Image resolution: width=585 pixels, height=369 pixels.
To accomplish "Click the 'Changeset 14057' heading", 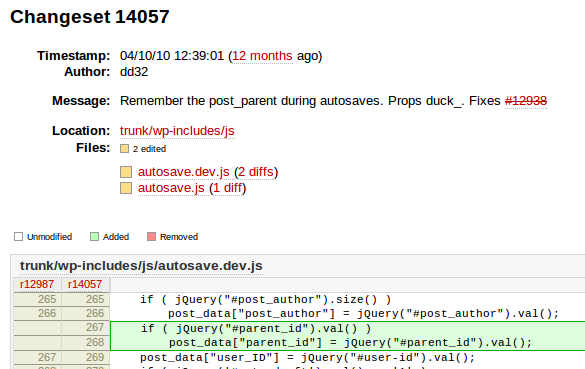I will pos(90,17).
